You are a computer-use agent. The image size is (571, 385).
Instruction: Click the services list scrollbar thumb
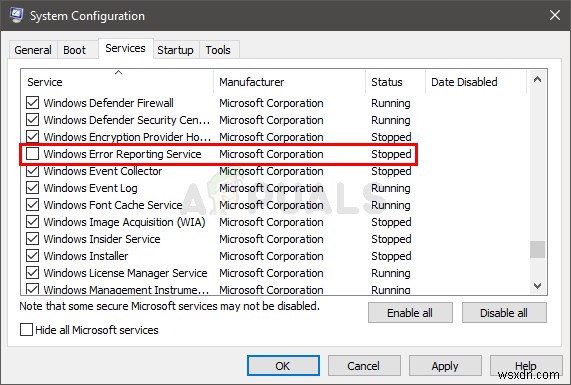(537, 250)
